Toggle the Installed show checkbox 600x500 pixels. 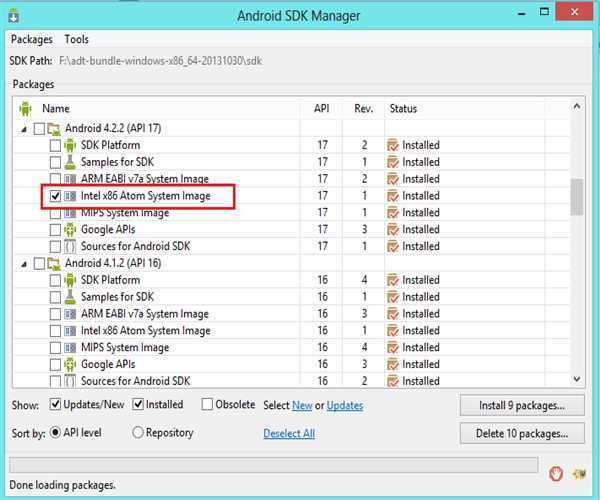tap(138, 404)
